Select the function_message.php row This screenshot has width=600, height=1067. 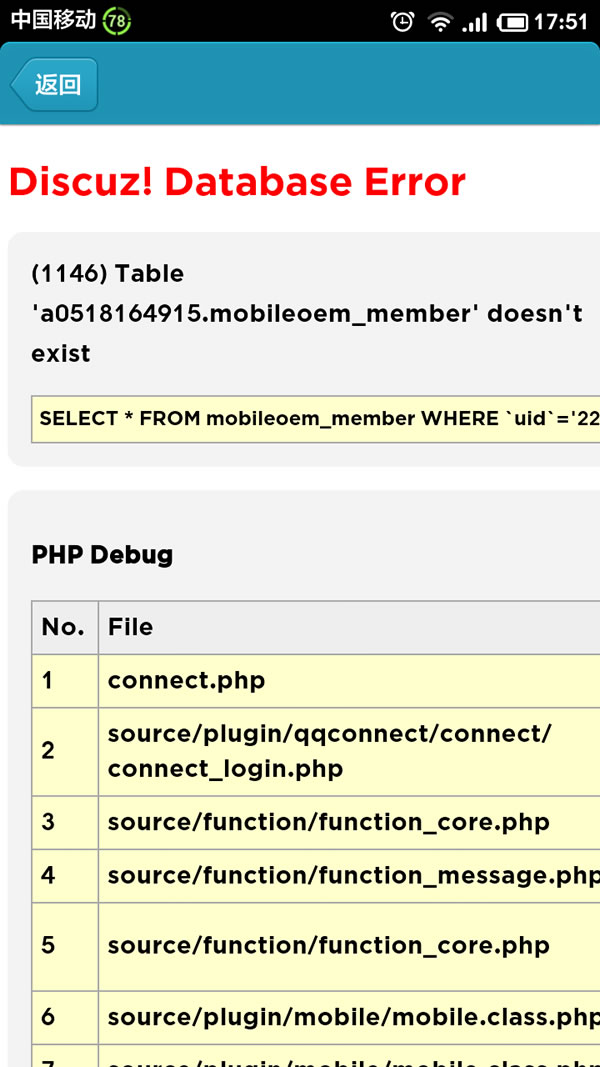coord(316,875)
